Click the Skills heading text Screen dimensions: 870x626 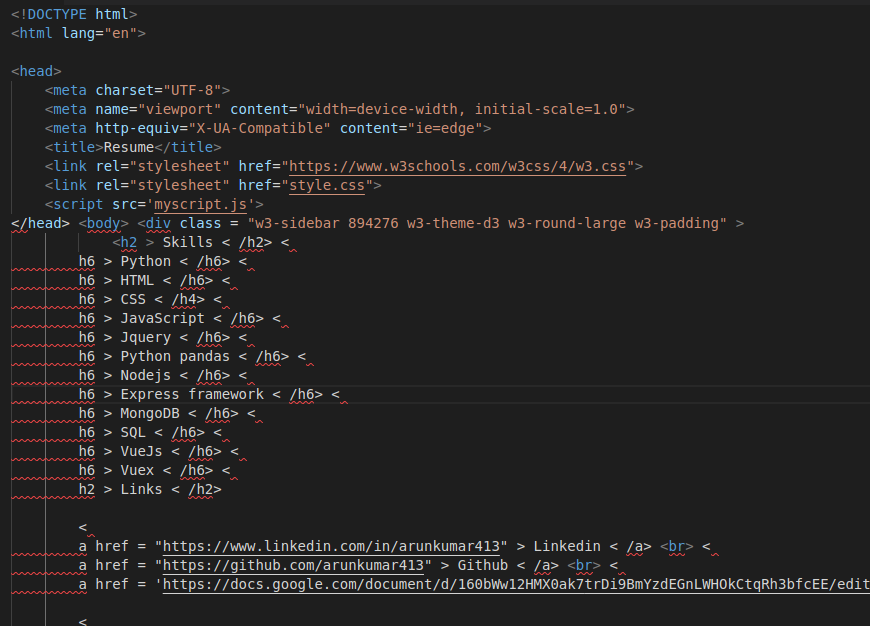(188, 242)
